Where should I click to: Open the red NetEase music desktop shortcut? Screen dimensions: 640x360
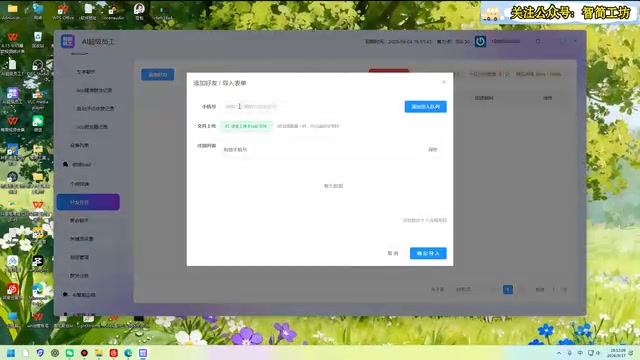pos(12,291)
